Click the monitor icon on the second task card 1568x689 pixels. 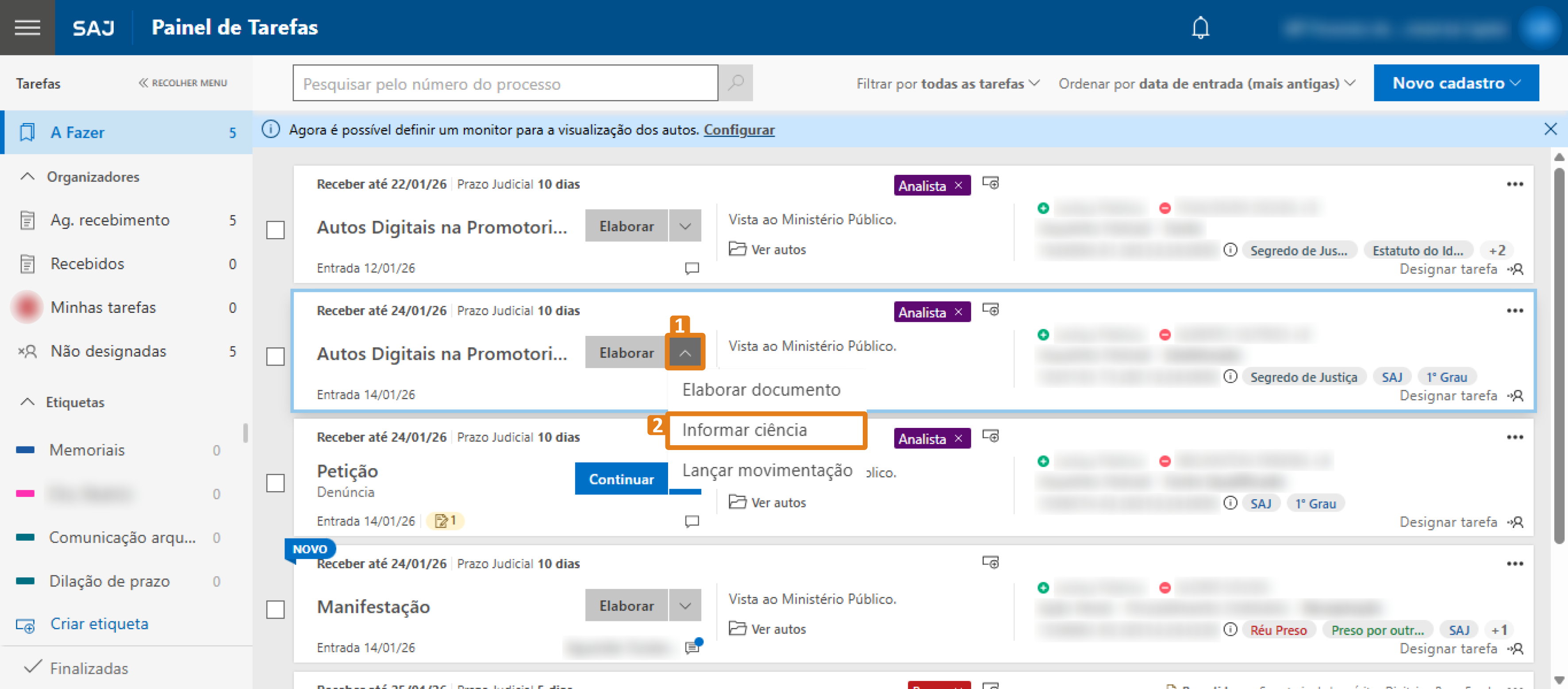(990, 310)
